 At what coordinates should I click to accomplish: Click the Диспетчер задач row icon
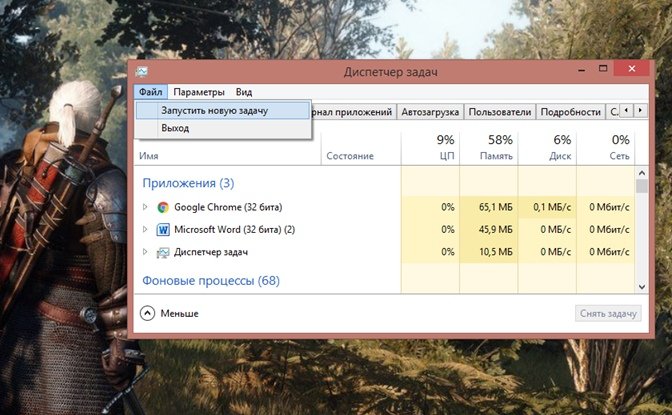pyautogui.click(x=163, y=253)
